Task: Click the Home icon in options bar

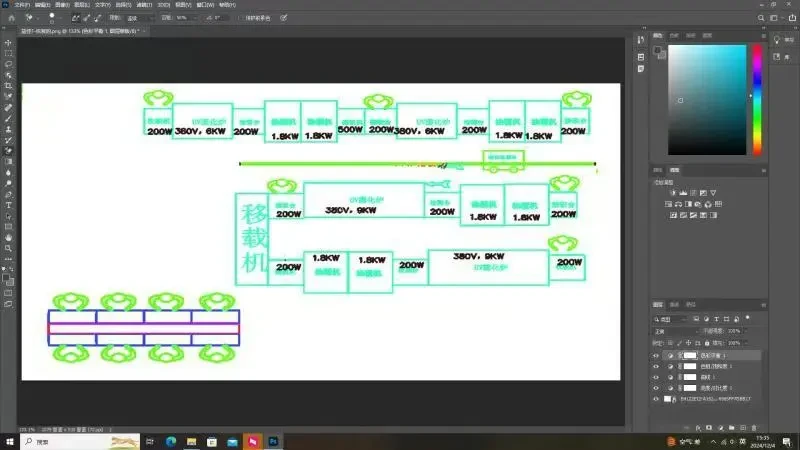Action: coord(11,18)
